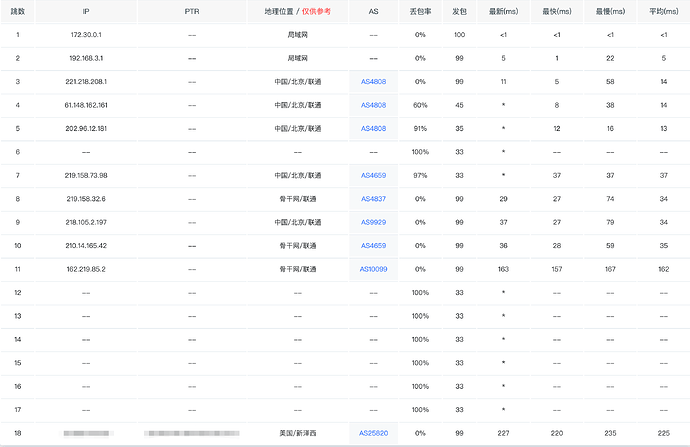This screenshot has width=690, height=447.
Task: Click 中国/北京/联通 in the 221.218.208.1 row
Action: click(x=297, y=82)
